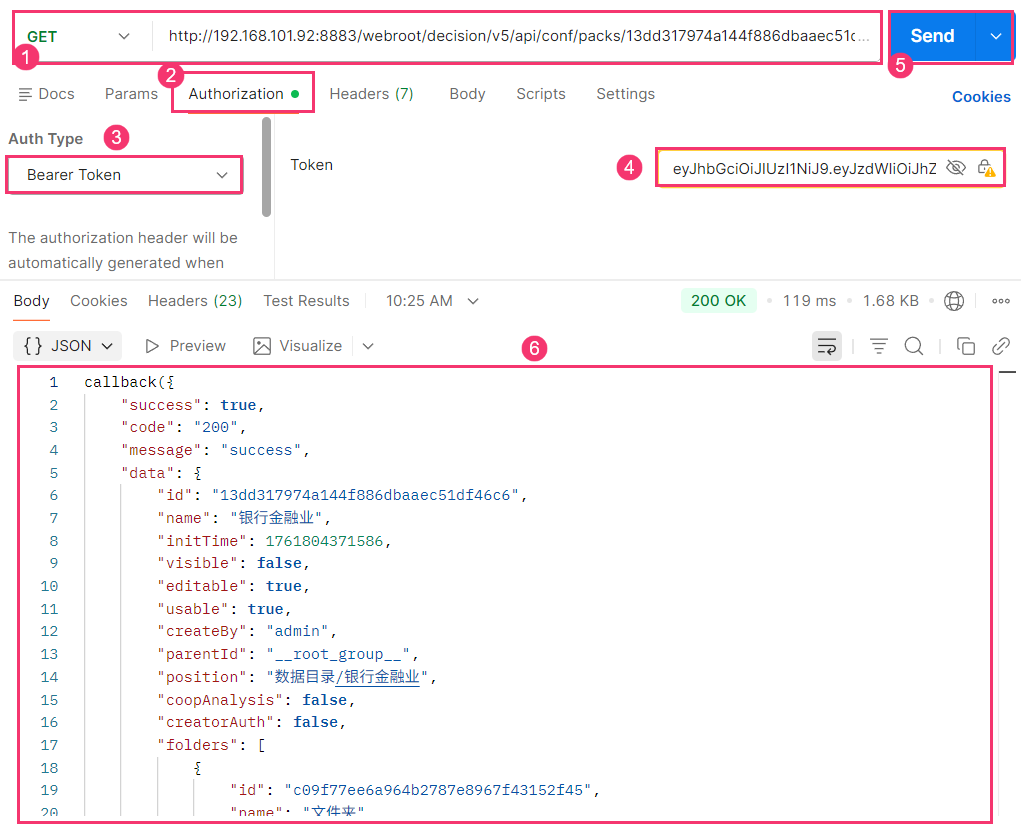Click the auth panel vertical scrollbar
The image size is (1021, 824).
click(266, 167)
